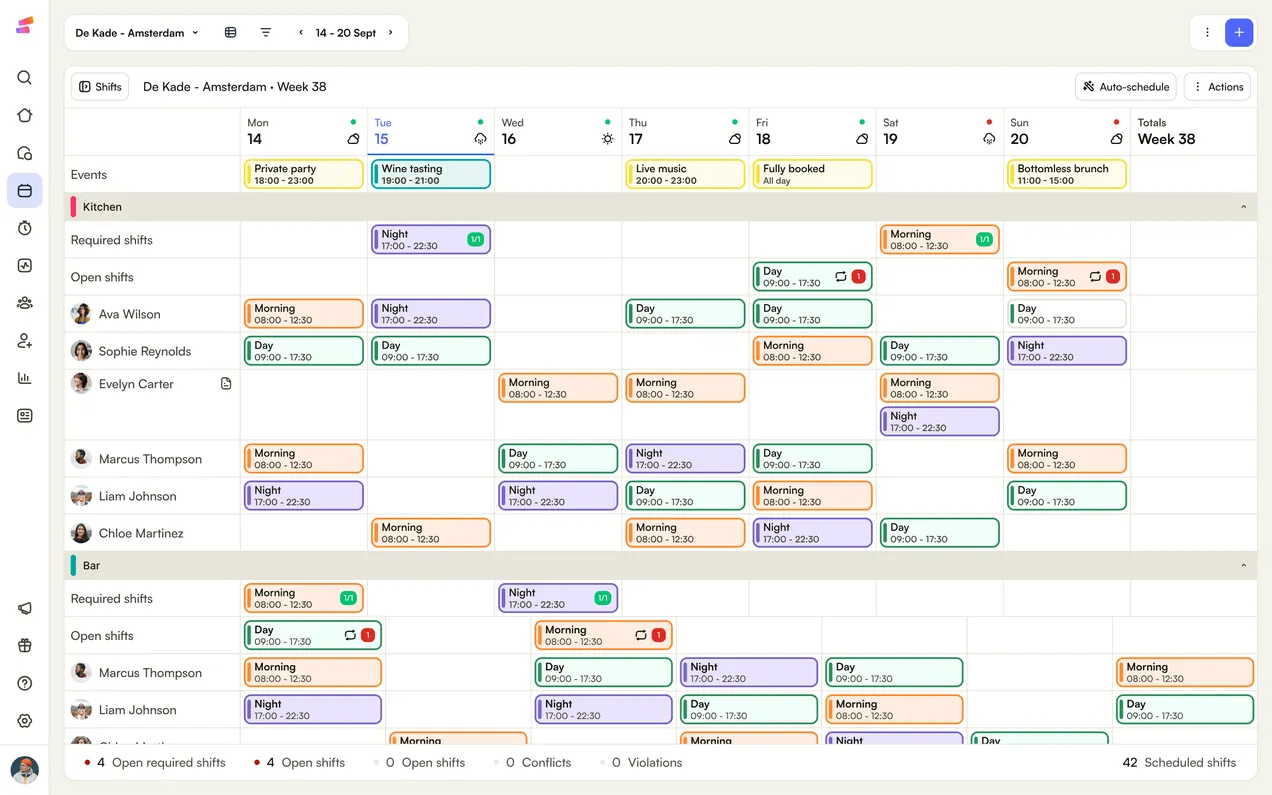
Task: Open the stopwatch time tracking icon
Action: click(x=25, y=228)
